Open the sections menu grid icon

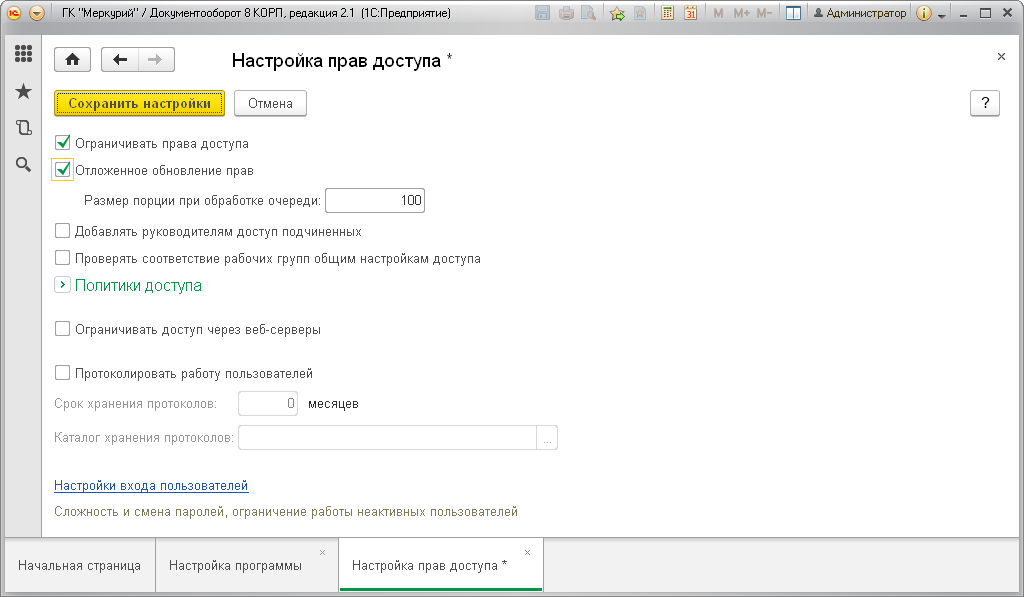click(x=24, y=54)
